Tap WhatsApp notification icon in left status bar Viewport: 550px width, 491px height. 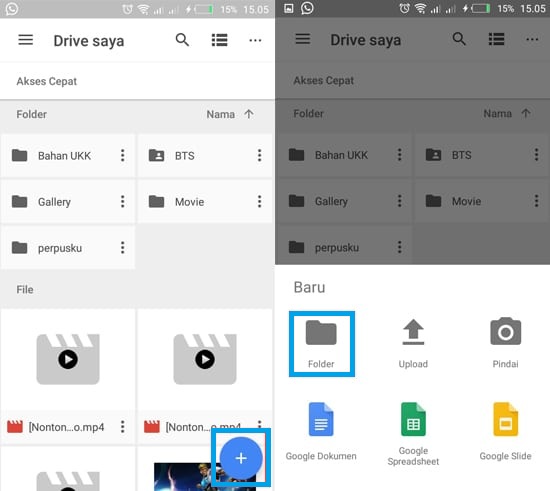pyautogui.click(x=12, y=8)
